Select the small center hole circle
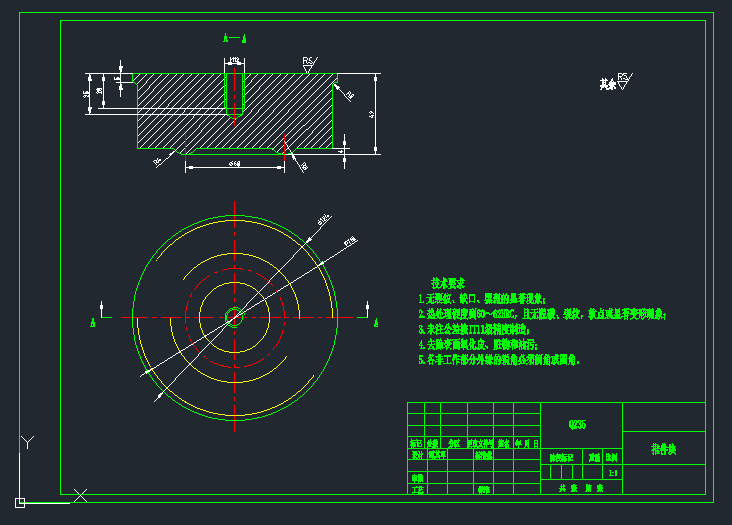 [x=234, y=317]
